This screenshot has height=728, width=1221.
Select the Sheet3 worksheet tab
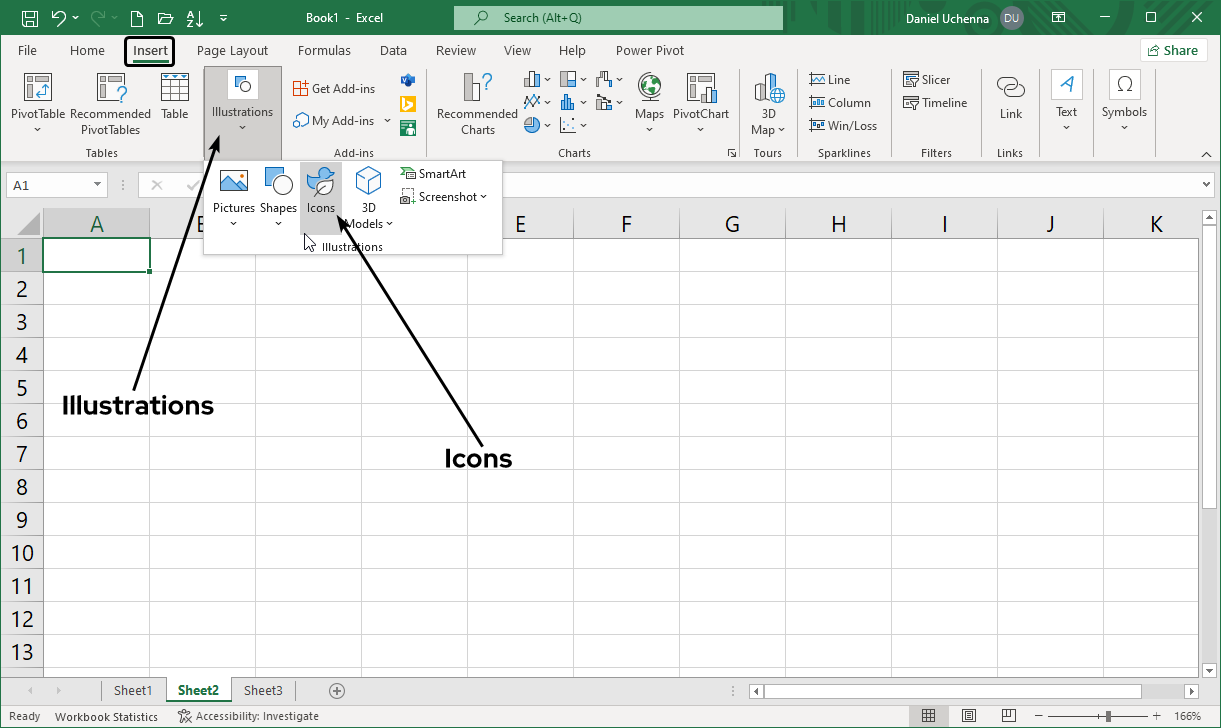pyautogui.click(x=263, y=690)
